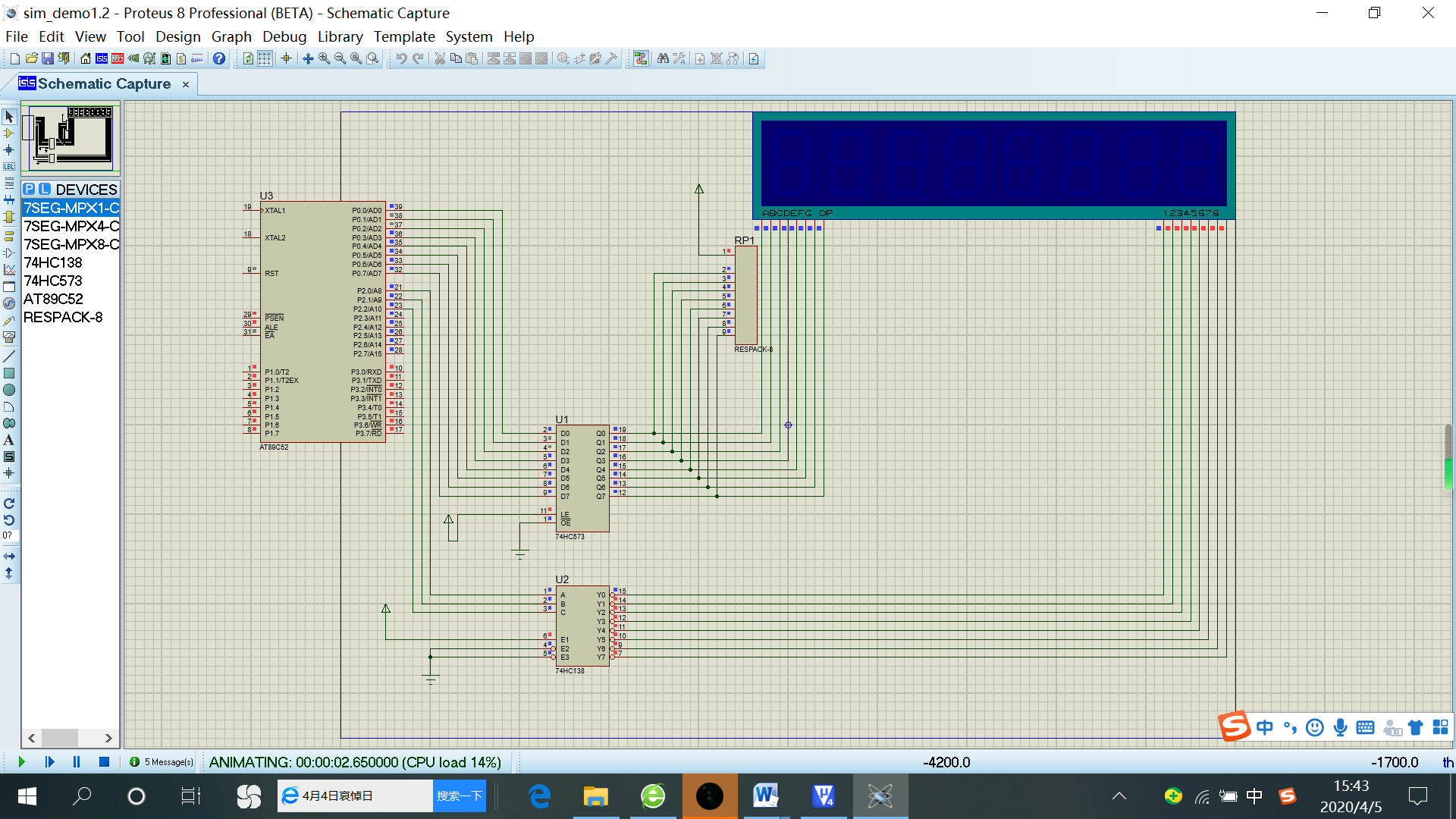Click the binoculars search icon
The image size is (1456, 819).
tap(663, 58)
